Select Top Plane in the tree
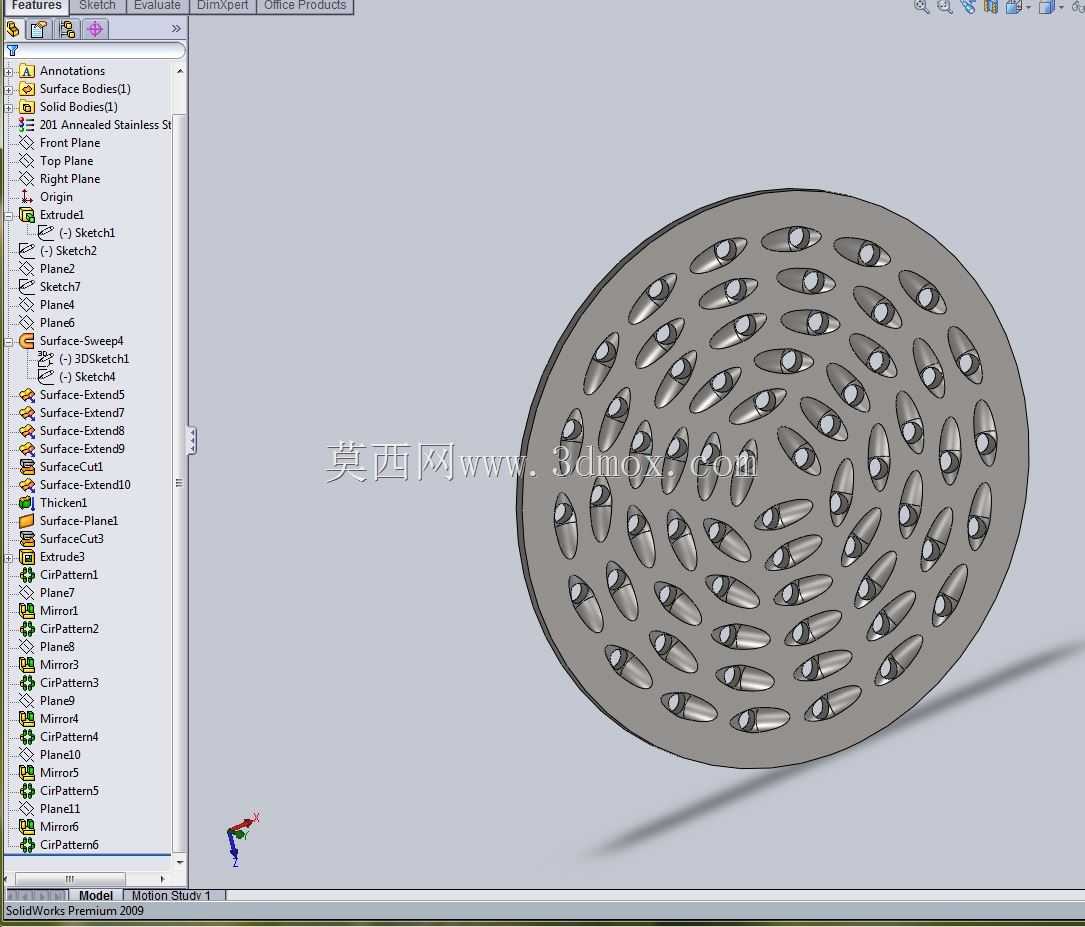 pos(66,160)
